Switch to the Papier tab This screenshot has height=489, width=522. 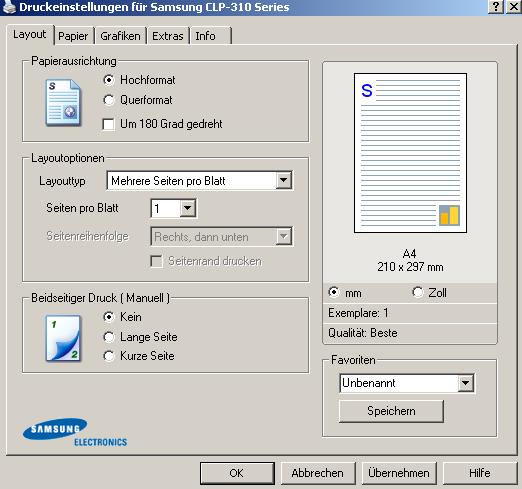(x=73, y=36)
